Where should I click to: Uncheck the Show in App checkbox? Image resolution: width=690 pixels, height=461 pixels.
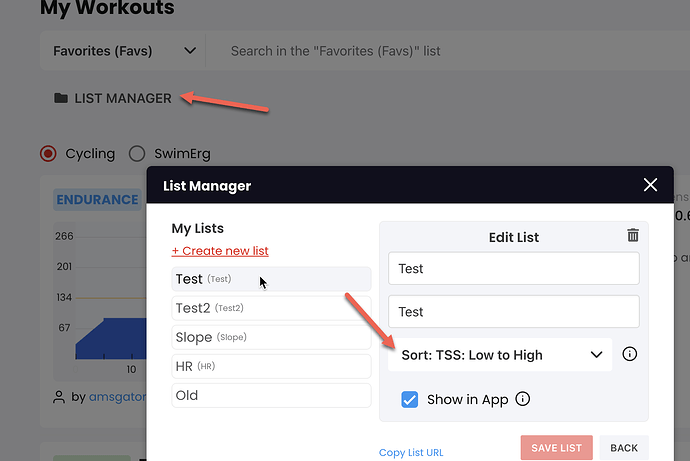410,399
